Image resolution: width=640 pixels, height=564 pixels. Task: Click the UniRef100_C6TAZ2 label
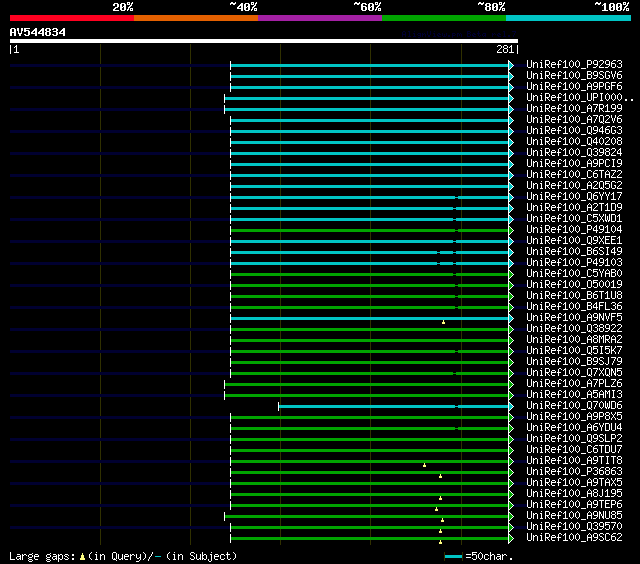click(574, 175)
